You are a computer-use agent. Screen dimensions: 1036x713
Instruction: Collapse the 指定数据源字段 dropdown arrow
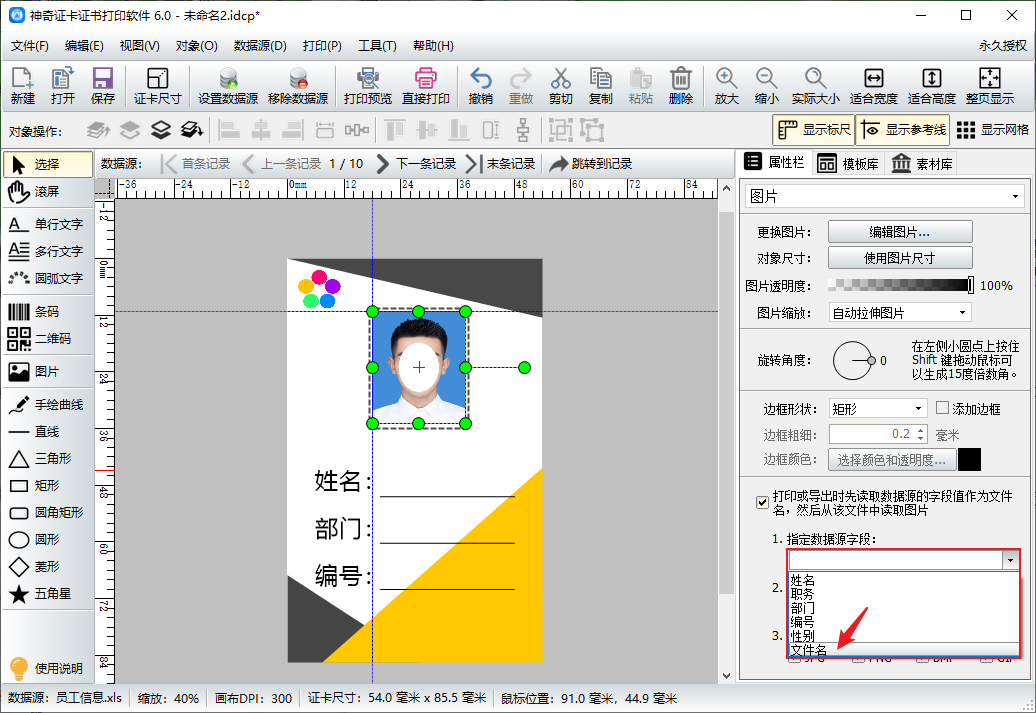1010,560
